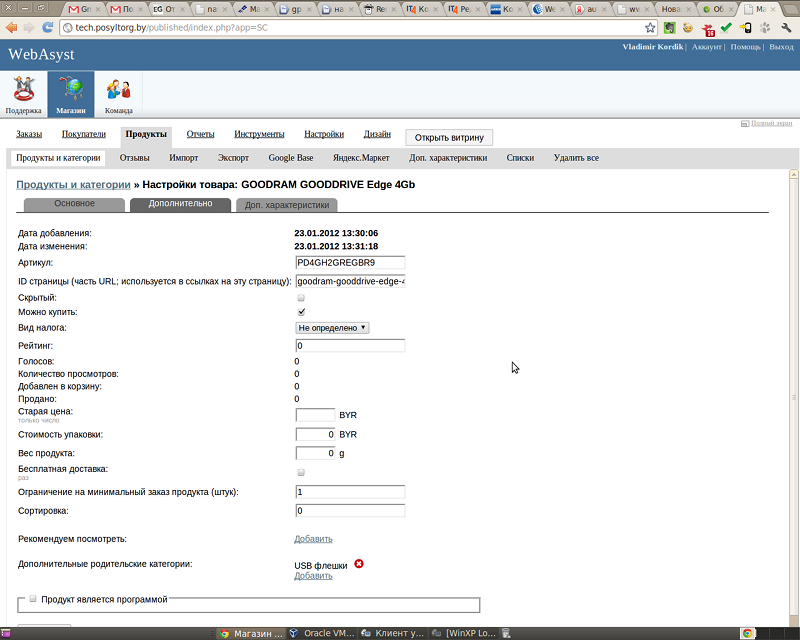
Task: Open the Инструменты menu section
Action: coord(259,134)
